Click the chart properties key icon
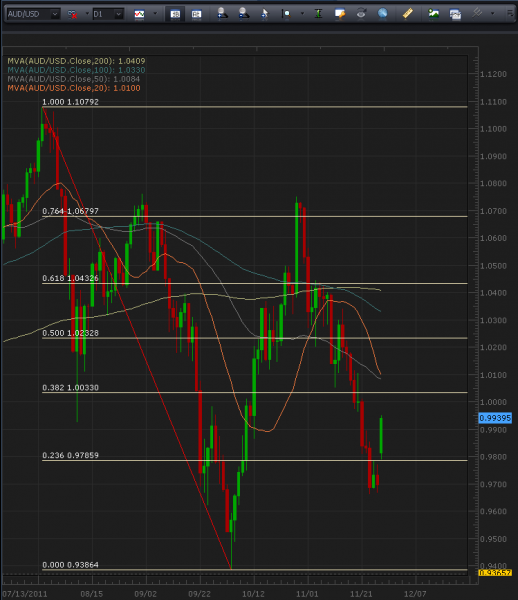 tap(340, 14)
